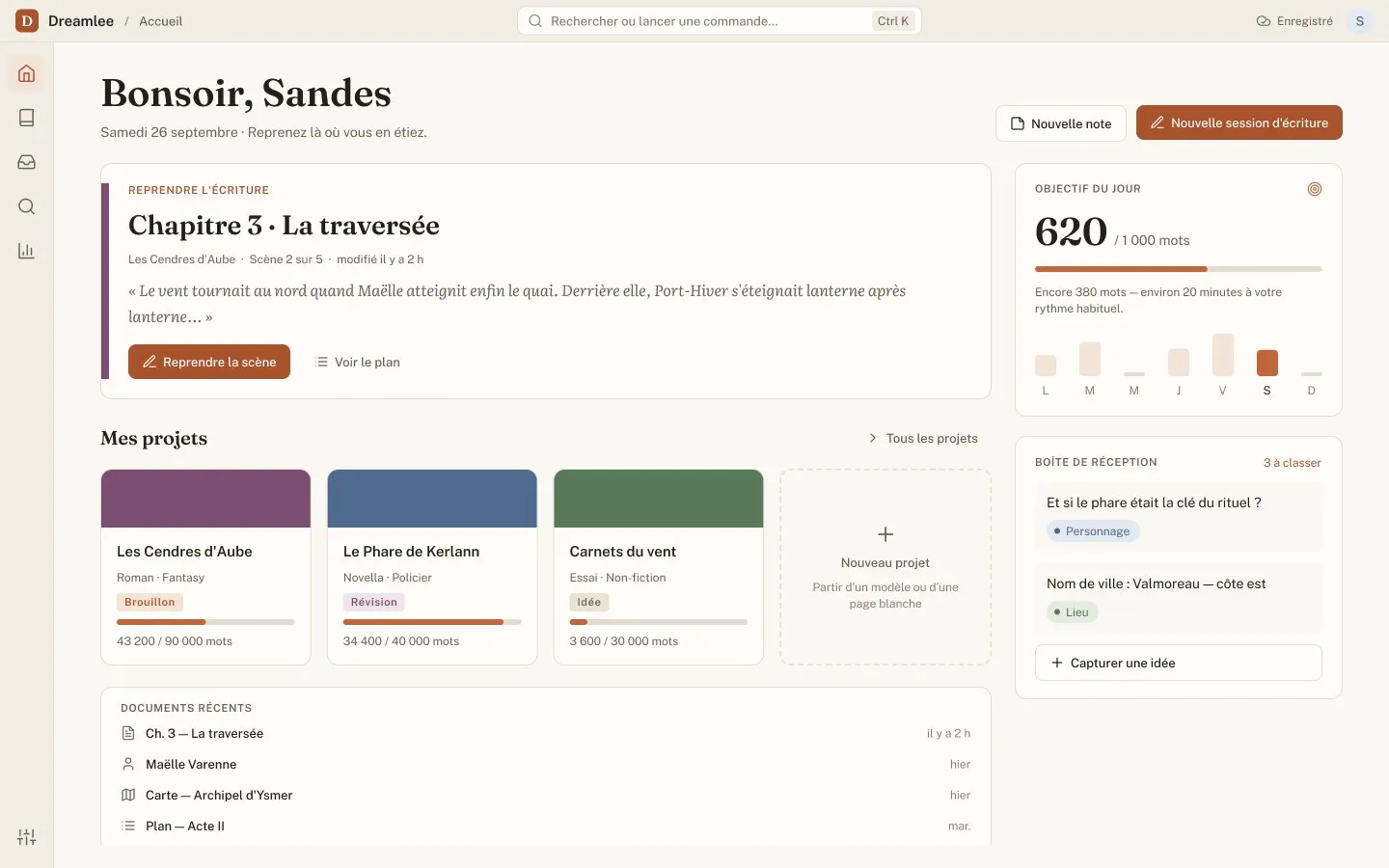Click the '3 à classer' link

(x=1292, y=463)
